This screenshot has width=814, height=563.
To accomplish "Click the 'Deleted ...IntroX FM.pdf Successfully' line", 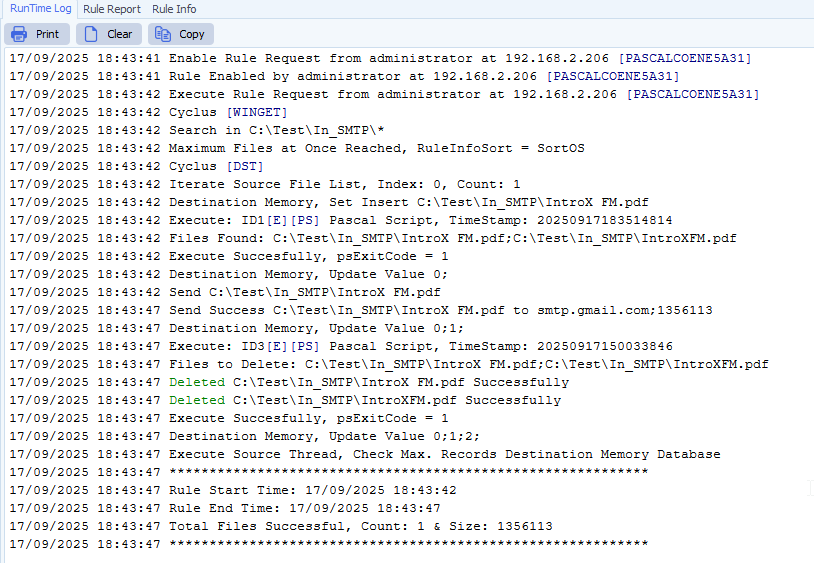I will click(289, 382).
